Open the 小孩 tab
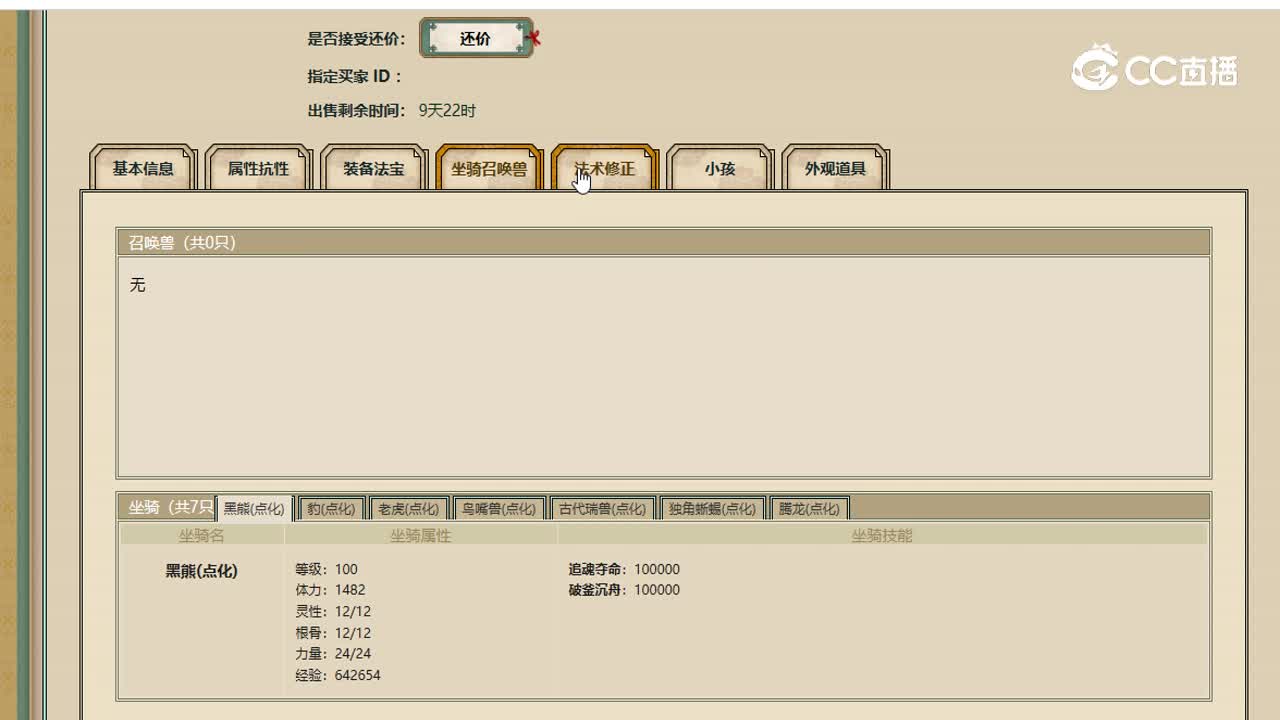 pos(720,168)
